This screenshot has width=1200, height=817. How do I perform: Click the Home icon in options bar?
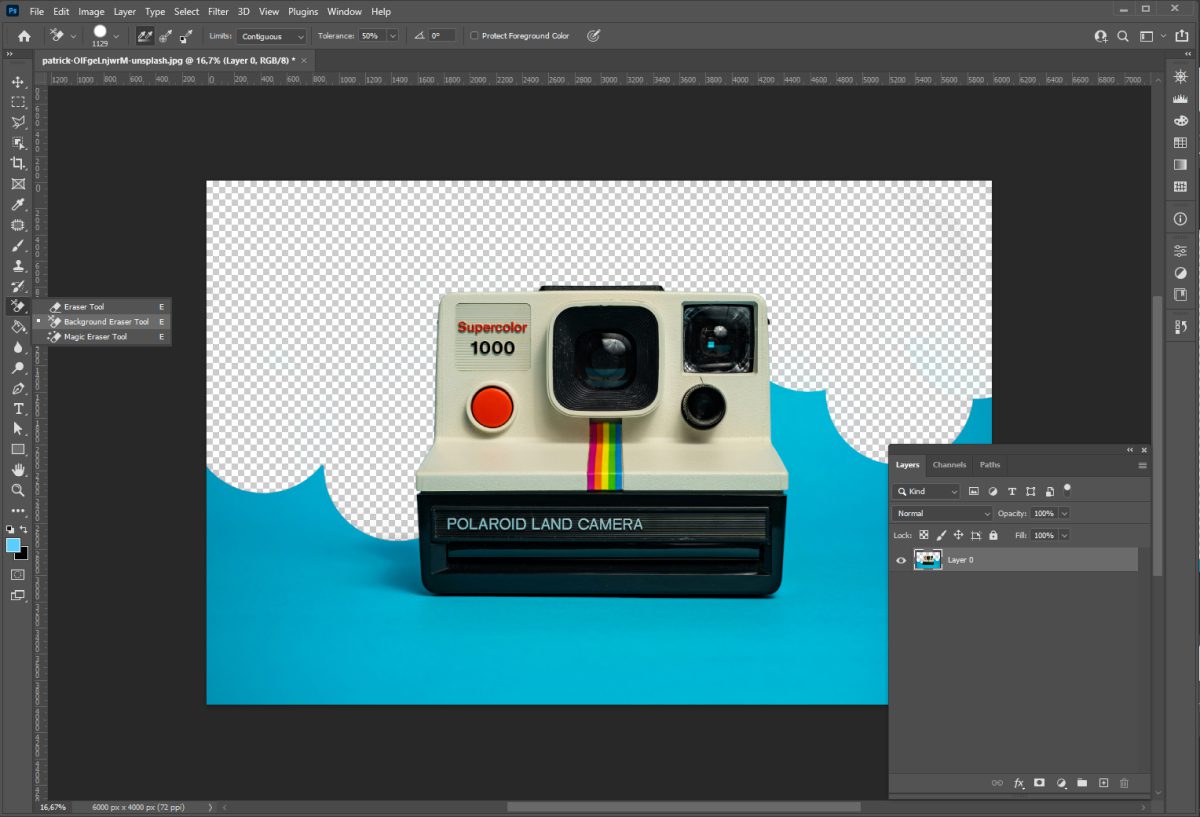pos(24,36)
